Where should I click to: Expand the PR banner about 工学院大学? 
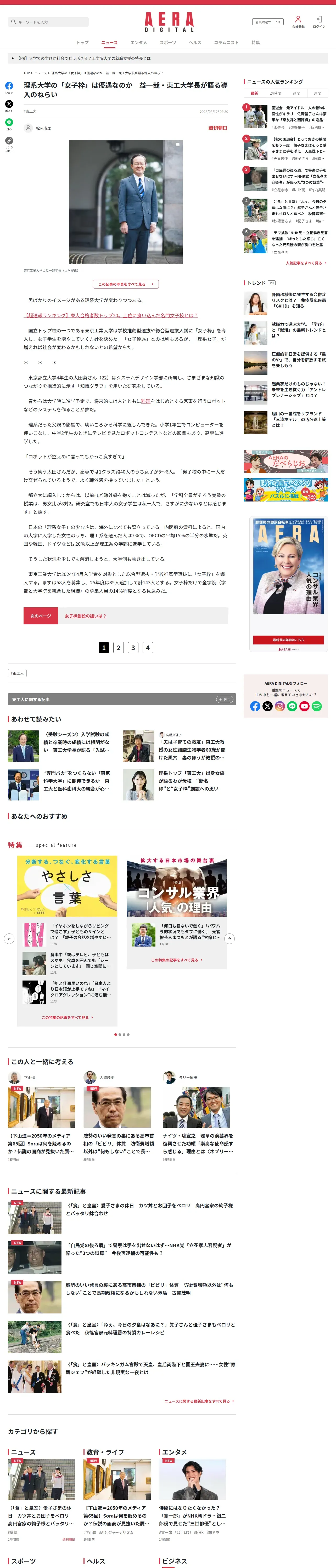point(168,59)
